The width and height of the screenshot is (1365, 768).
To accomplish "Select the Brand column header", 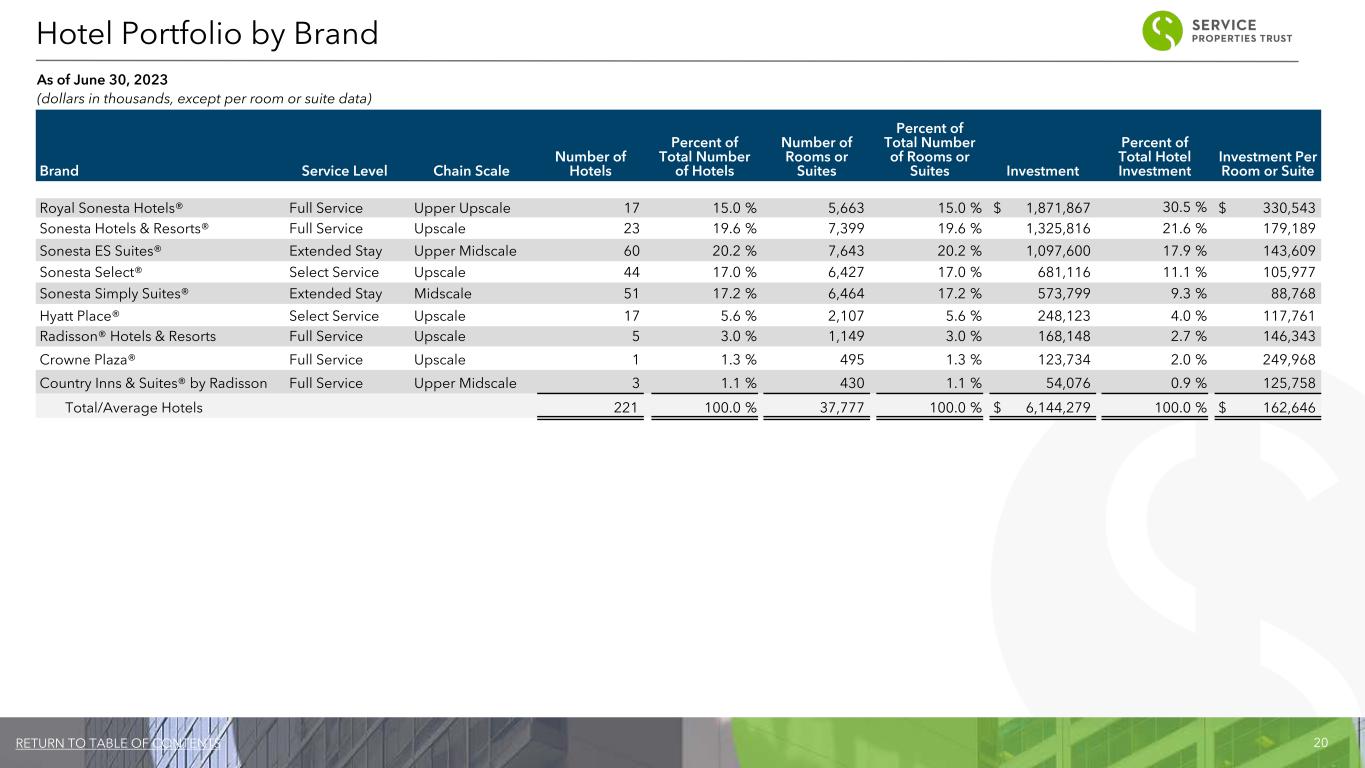I will coord(59,171).
